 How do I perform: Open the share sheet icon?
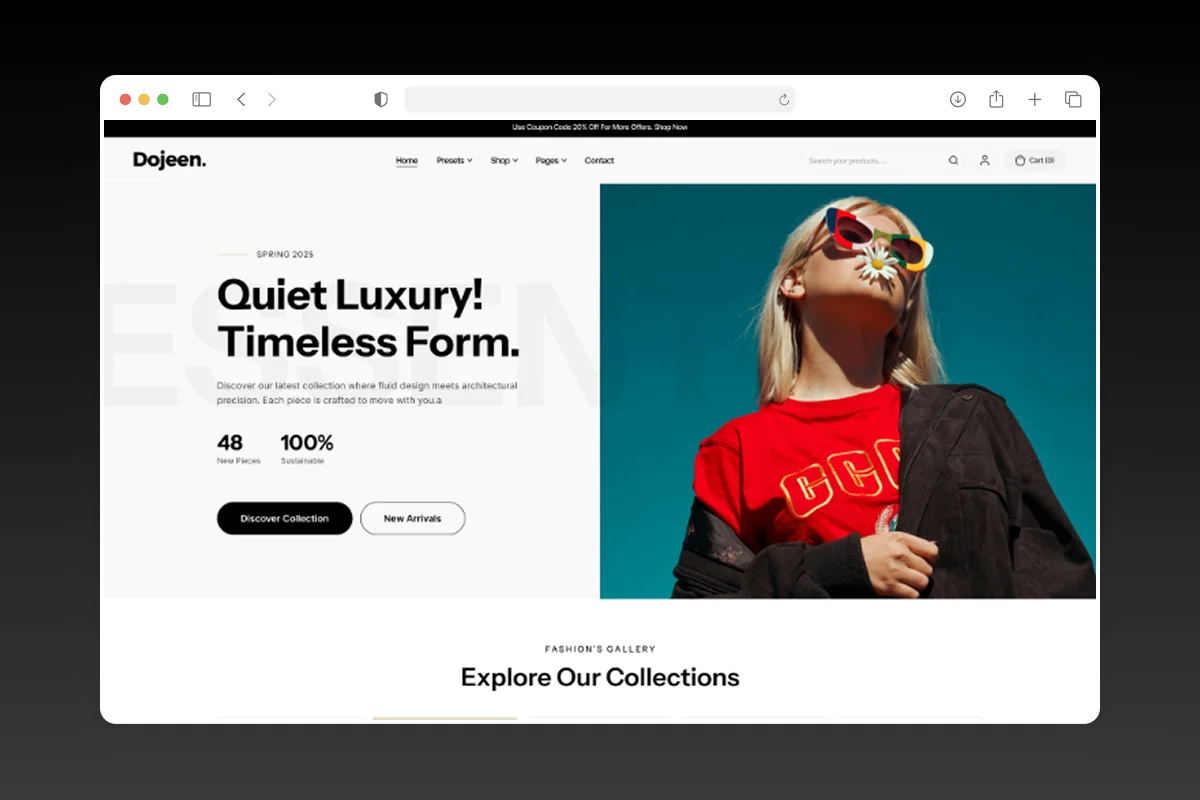pyautogui.click(x=996, y=99)
